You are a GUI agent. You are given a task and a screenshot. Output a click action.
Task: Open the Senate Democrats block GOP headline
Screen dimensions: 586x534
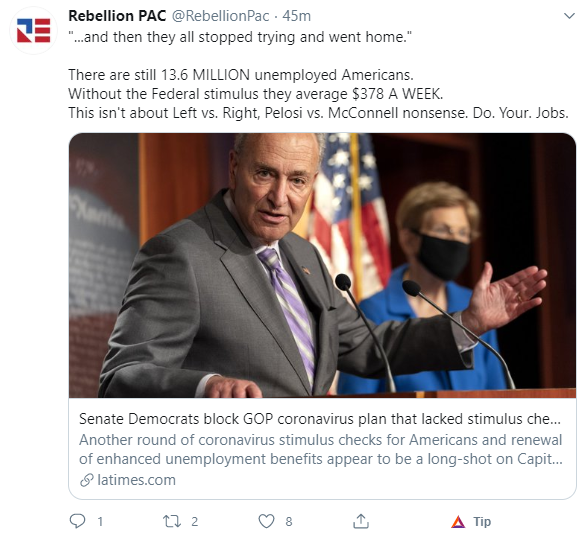pyautogui.click(x=320, y=419)
